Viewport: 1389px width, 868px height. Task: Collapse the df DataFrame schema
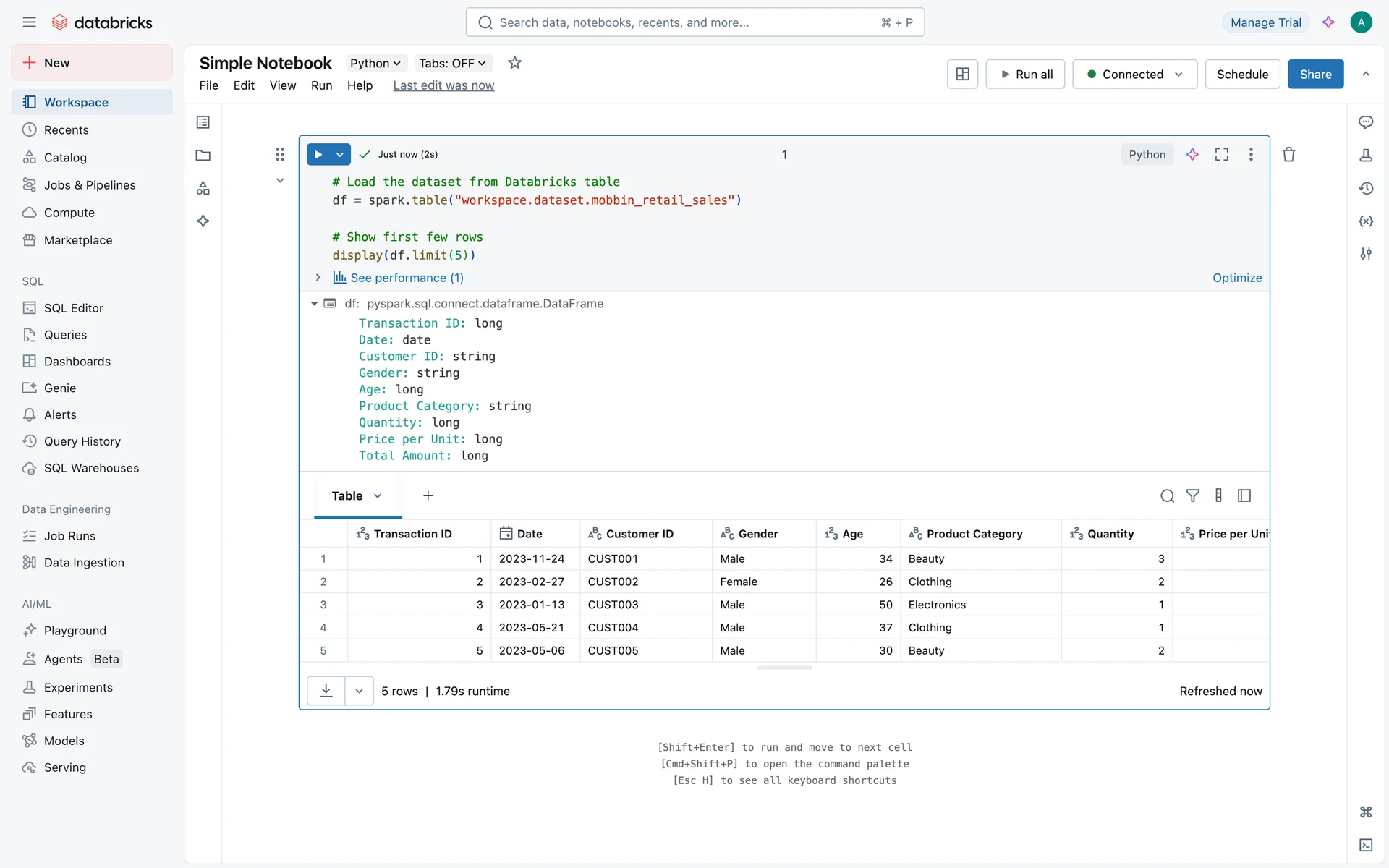(x=315, y=303)
